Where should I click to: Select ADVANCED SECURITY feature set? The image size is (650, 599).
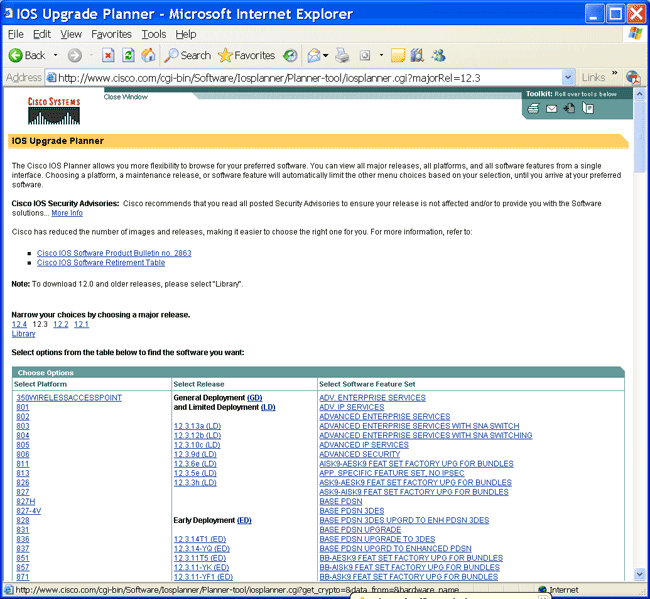359,454
